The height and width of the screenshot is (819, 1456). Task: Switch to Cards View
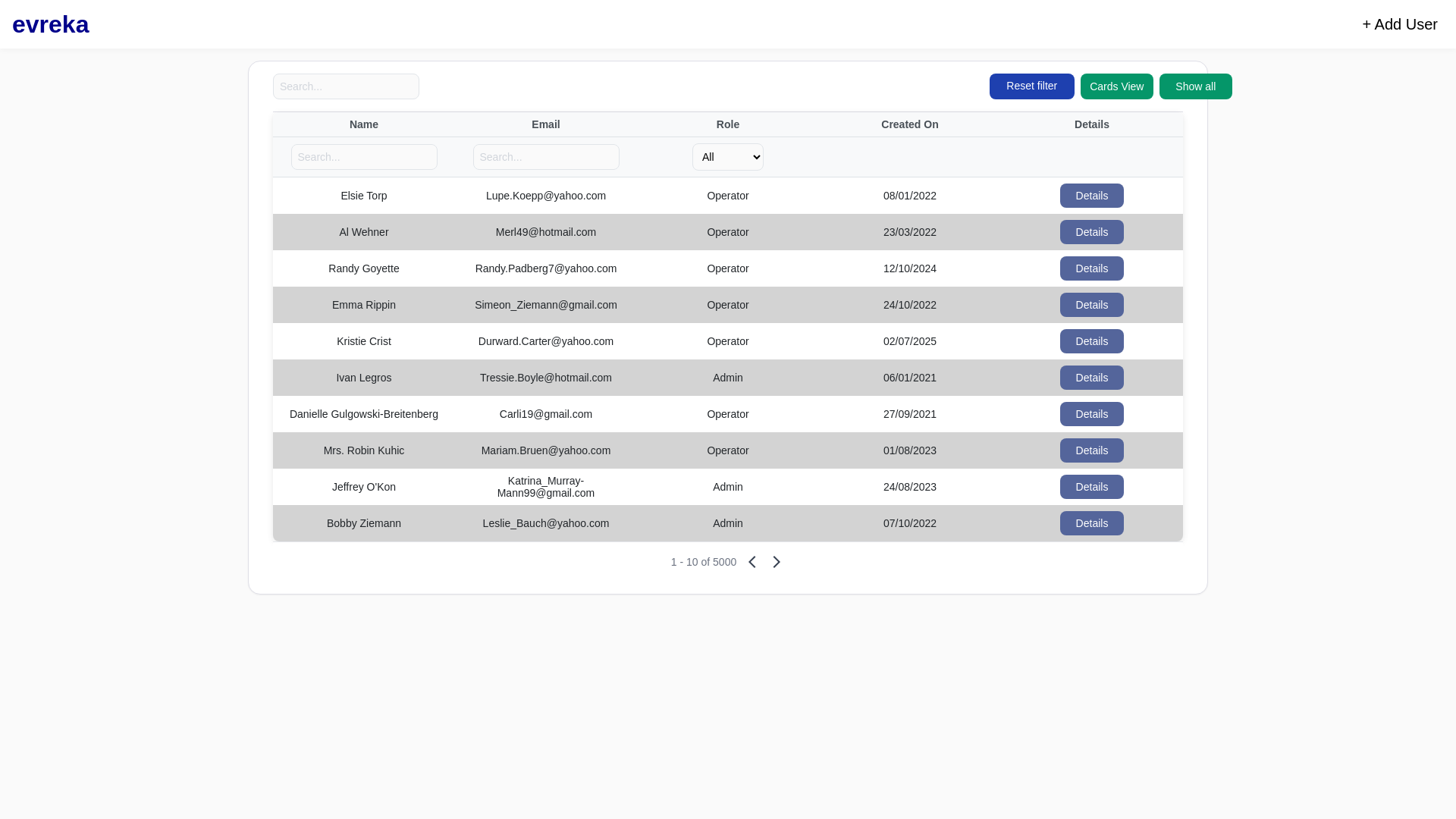(x=1116, y=86)
